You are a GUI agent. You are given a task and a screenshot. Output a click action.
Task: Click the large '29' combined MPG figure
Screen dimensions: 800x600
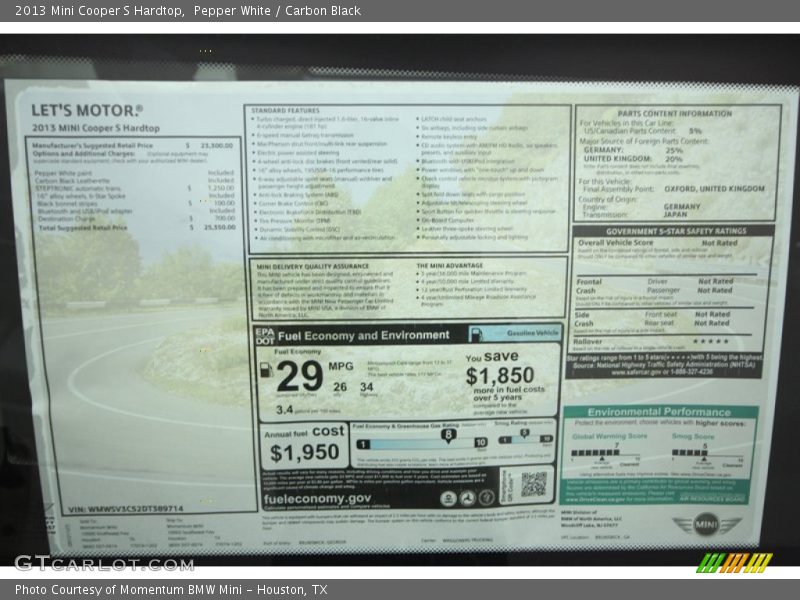(x=299, y=376)
